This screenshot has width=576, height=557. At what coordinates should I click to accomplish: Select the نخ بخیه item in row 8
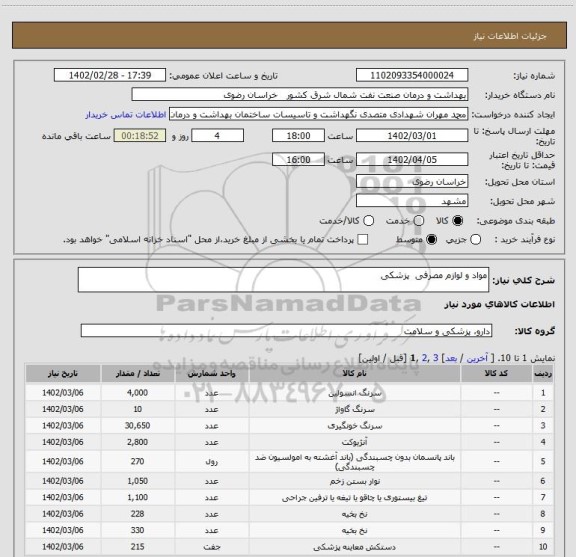click(x=354, y=514)
